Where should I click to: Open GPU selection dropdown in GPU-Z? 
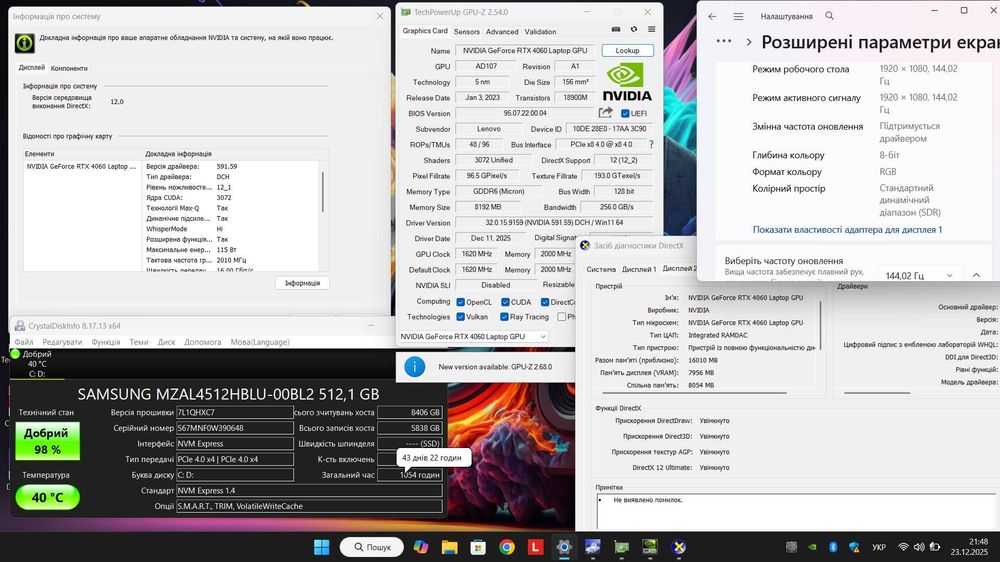click(473, 336)
